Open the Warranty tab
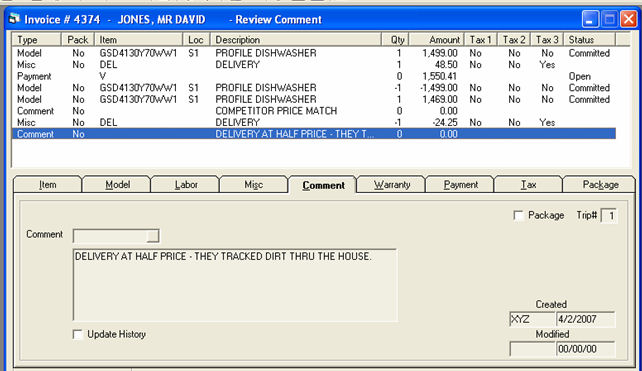 click(392, 185)
